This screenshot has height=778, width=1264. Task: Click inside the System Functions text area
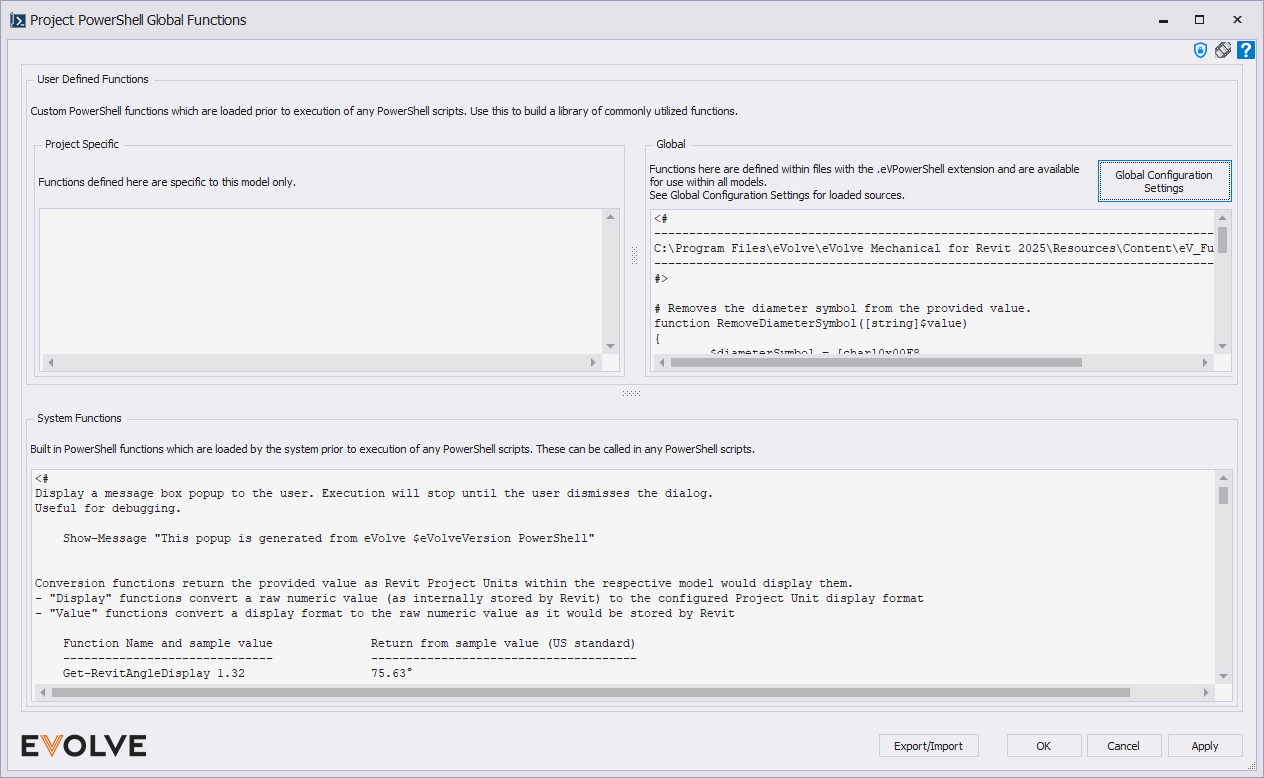tap(624, 577)
